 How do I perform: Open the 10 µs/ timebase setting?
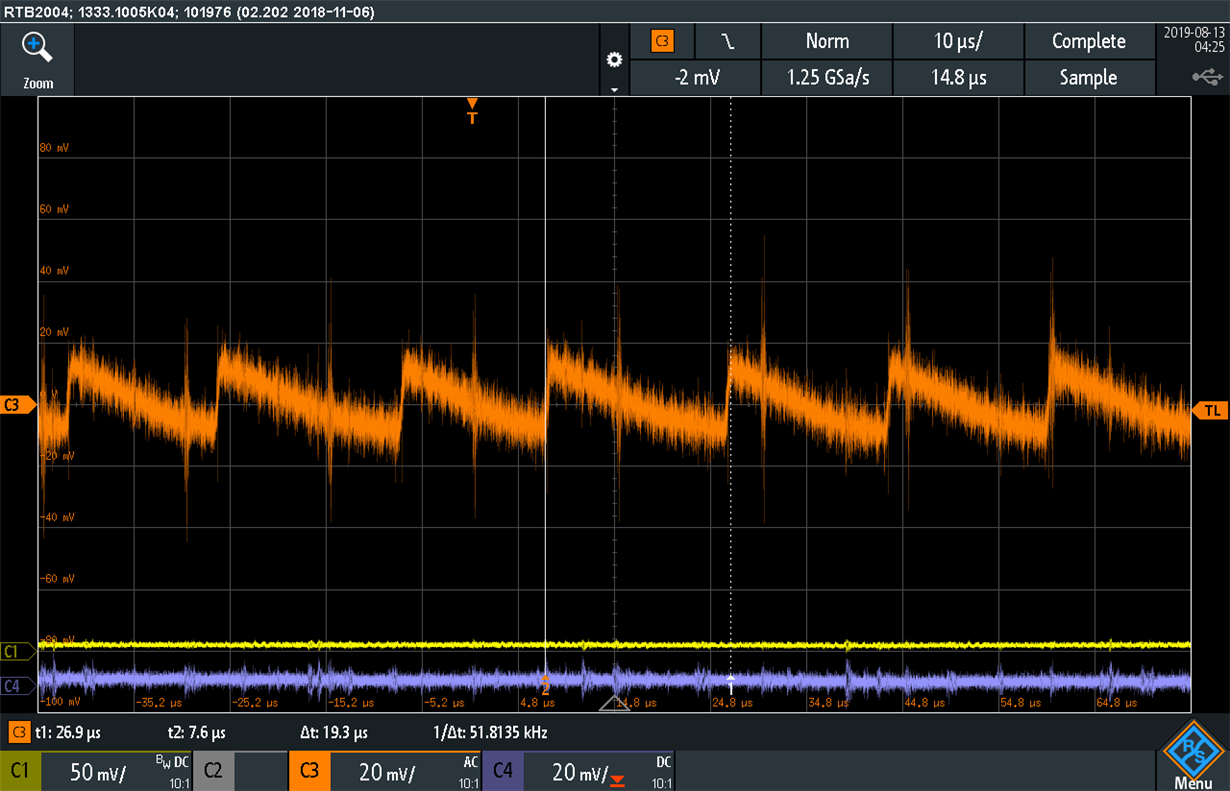[958, 42]
